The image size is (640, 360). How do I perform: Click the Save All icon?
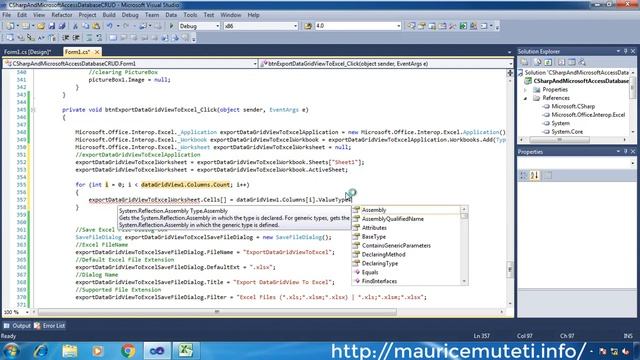click(62, 26)
